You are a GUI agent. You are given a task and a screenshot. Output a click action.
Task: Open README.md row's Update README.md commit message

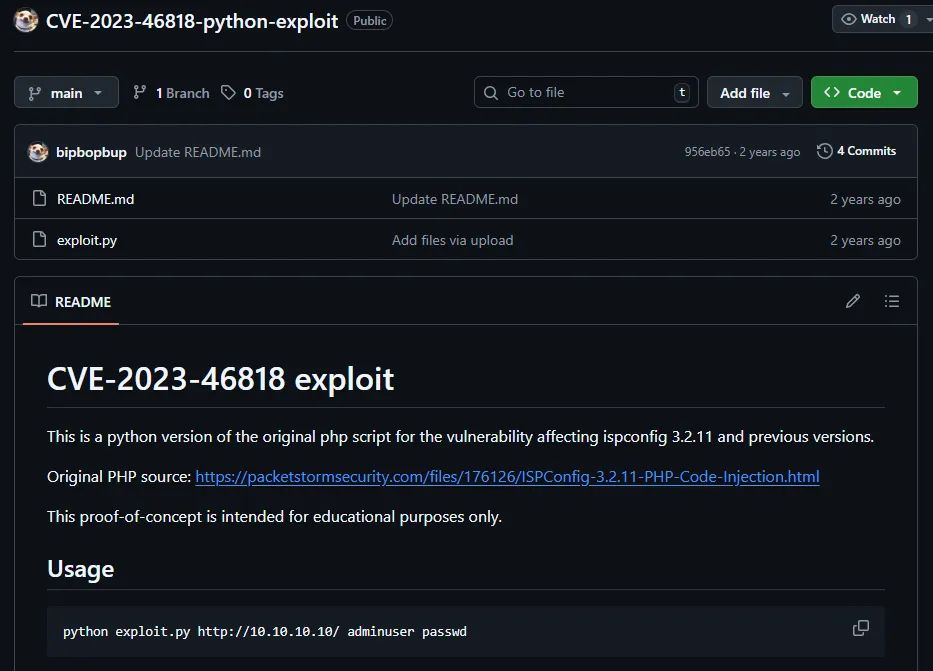coord(455,199)
